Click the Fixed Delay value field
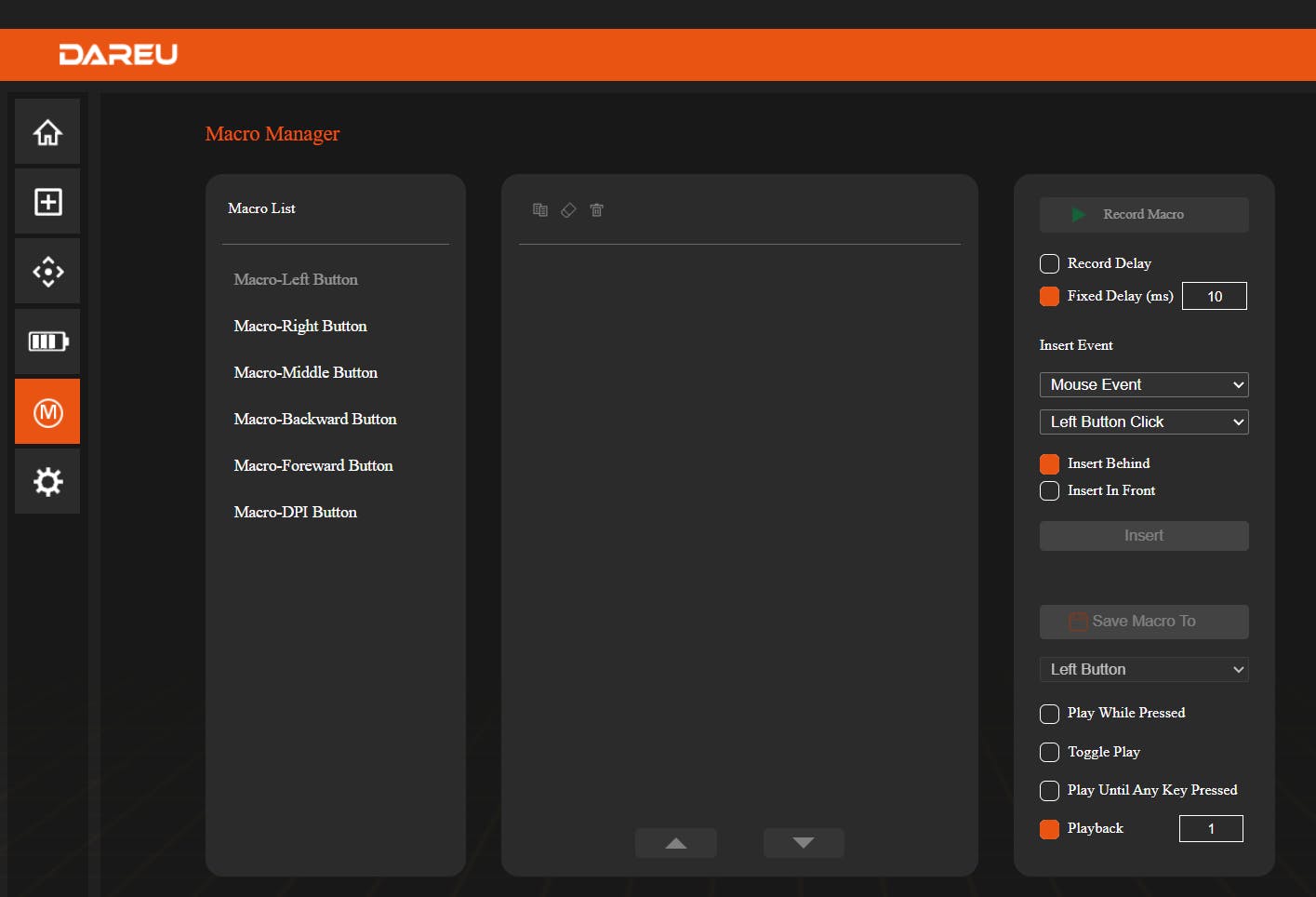 click(x=1214, y=297)
